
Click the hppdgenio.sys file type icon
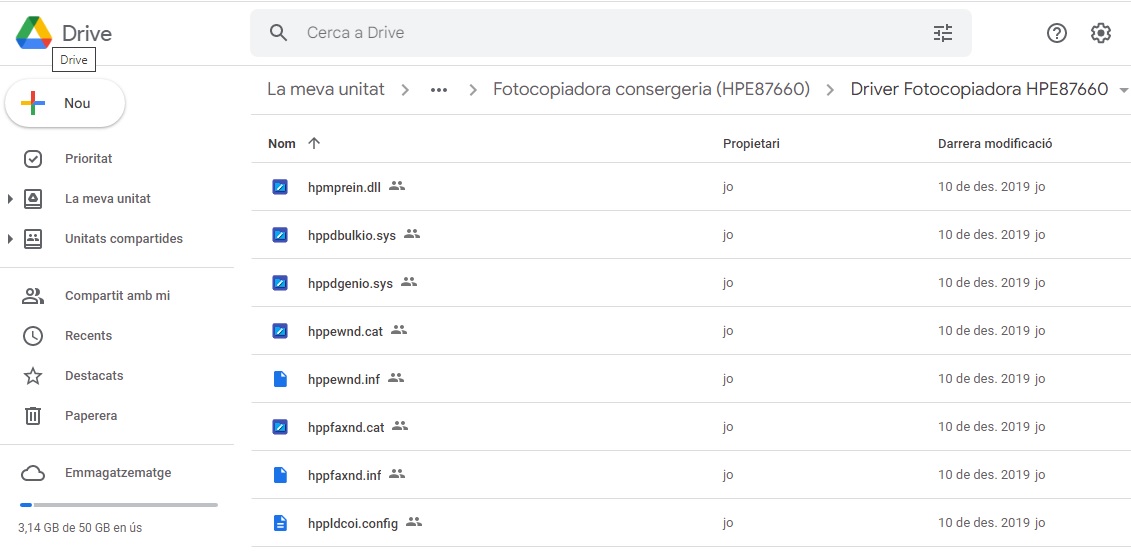[281, 283]
